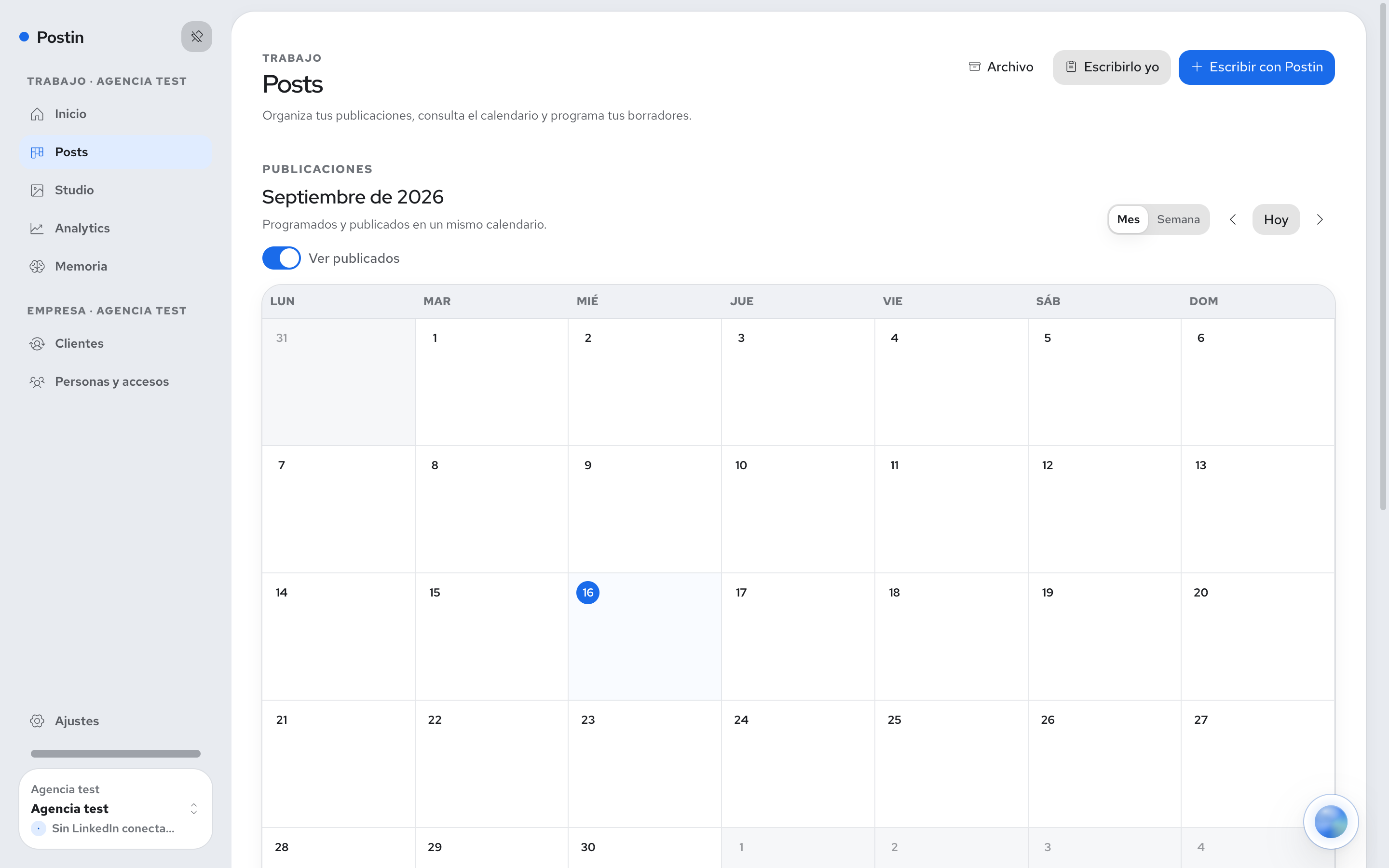Click the Escribir con Postin button
The width and height of the screenshot is (1389, 868).
(1256, 67)
